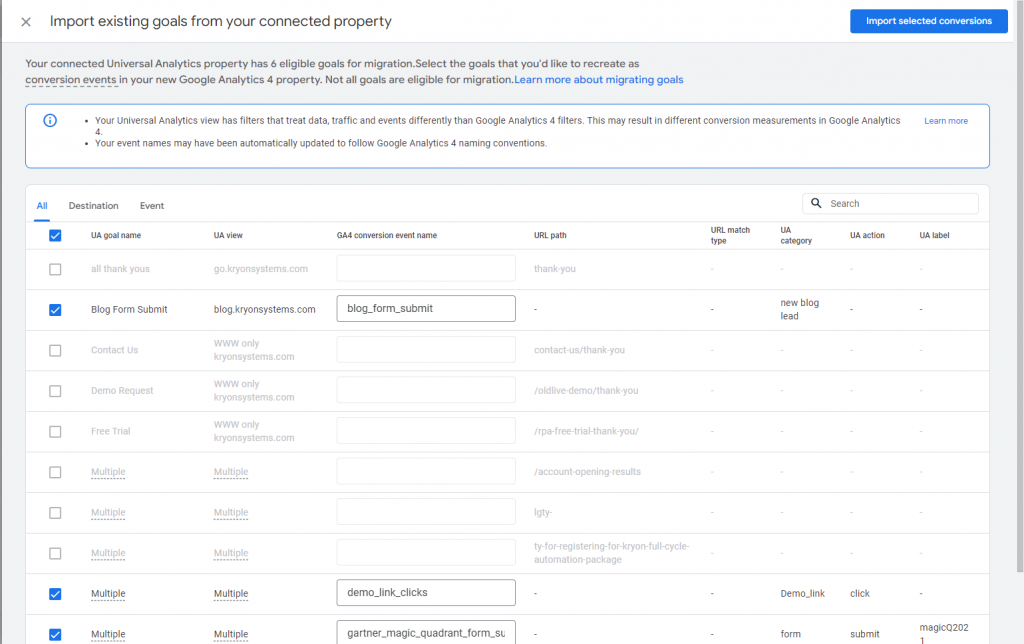Click the Search goals input field
1024x644 pixels.
(x=899, y=204)
